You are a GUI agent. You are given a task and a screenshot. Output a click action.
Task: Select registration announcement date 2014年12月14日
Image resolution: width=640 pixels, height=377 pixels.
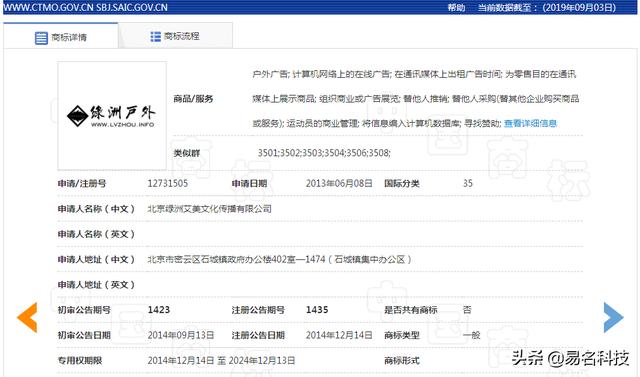[x=339, y=335]
